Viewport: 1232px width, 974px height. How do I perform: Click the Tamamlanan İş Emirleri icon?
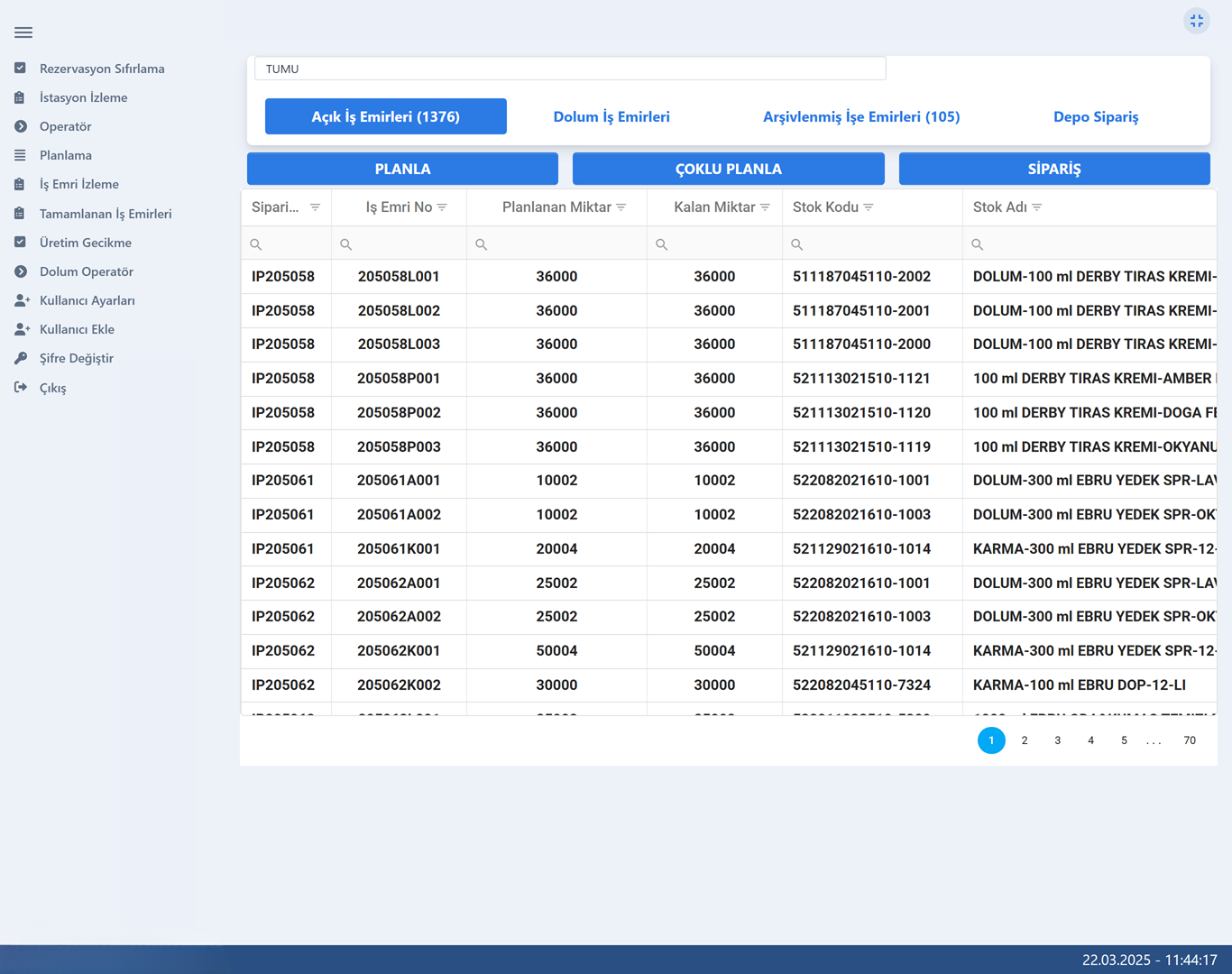pos(20,214)
